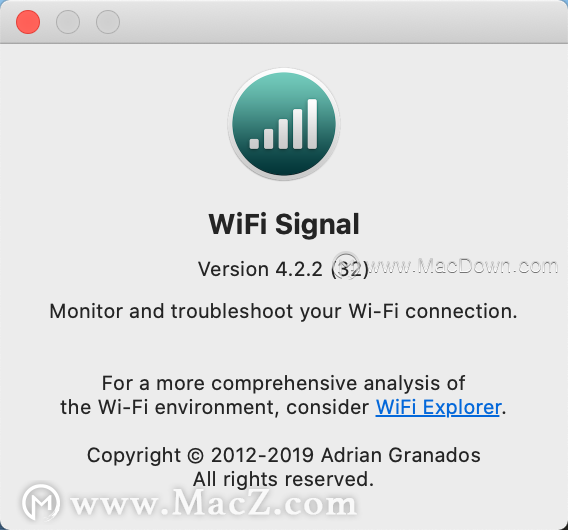Click the grayed-out zoom button
The image size is (568, 530).
(108, 22)
